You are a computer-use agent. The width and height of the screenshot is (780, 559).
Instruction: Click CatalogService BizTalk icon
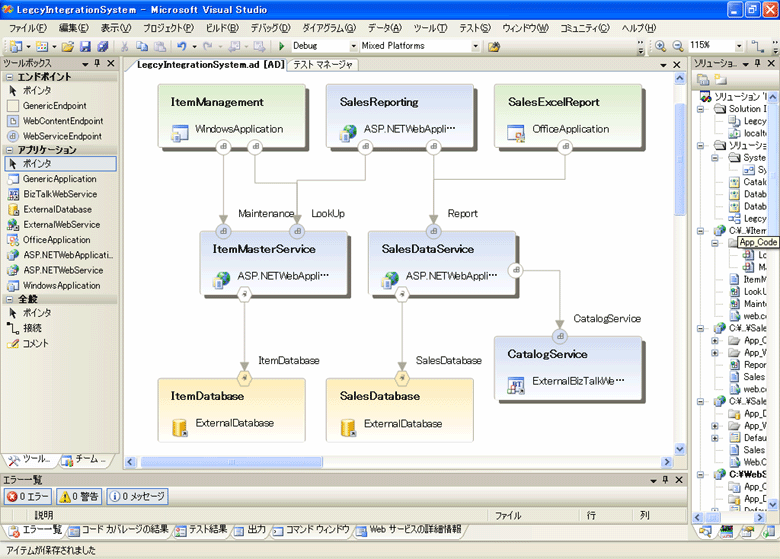click(516, 384)
